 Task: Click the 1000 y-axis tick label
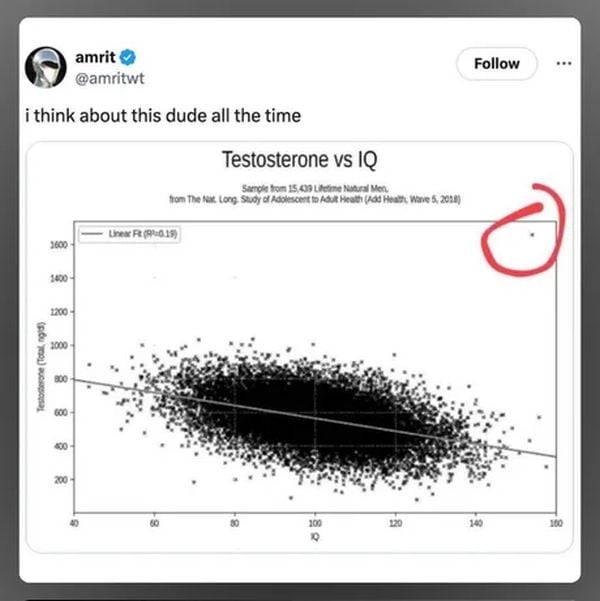tap(58, 345)
